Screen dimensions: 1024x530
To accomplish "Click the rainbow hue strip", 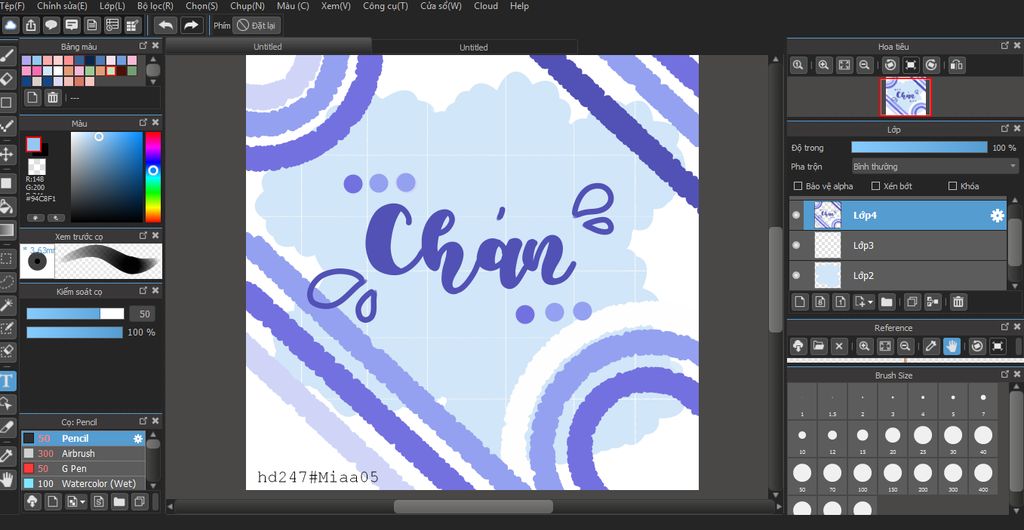I will (153, 177).
